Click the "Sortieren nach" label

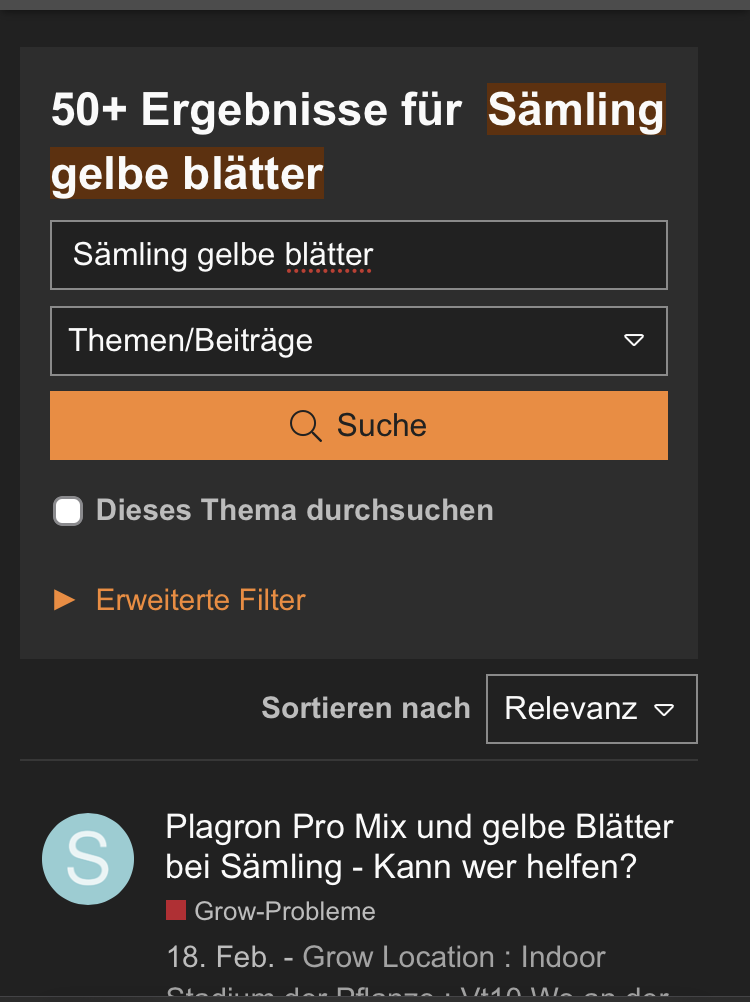click(365, 709)
